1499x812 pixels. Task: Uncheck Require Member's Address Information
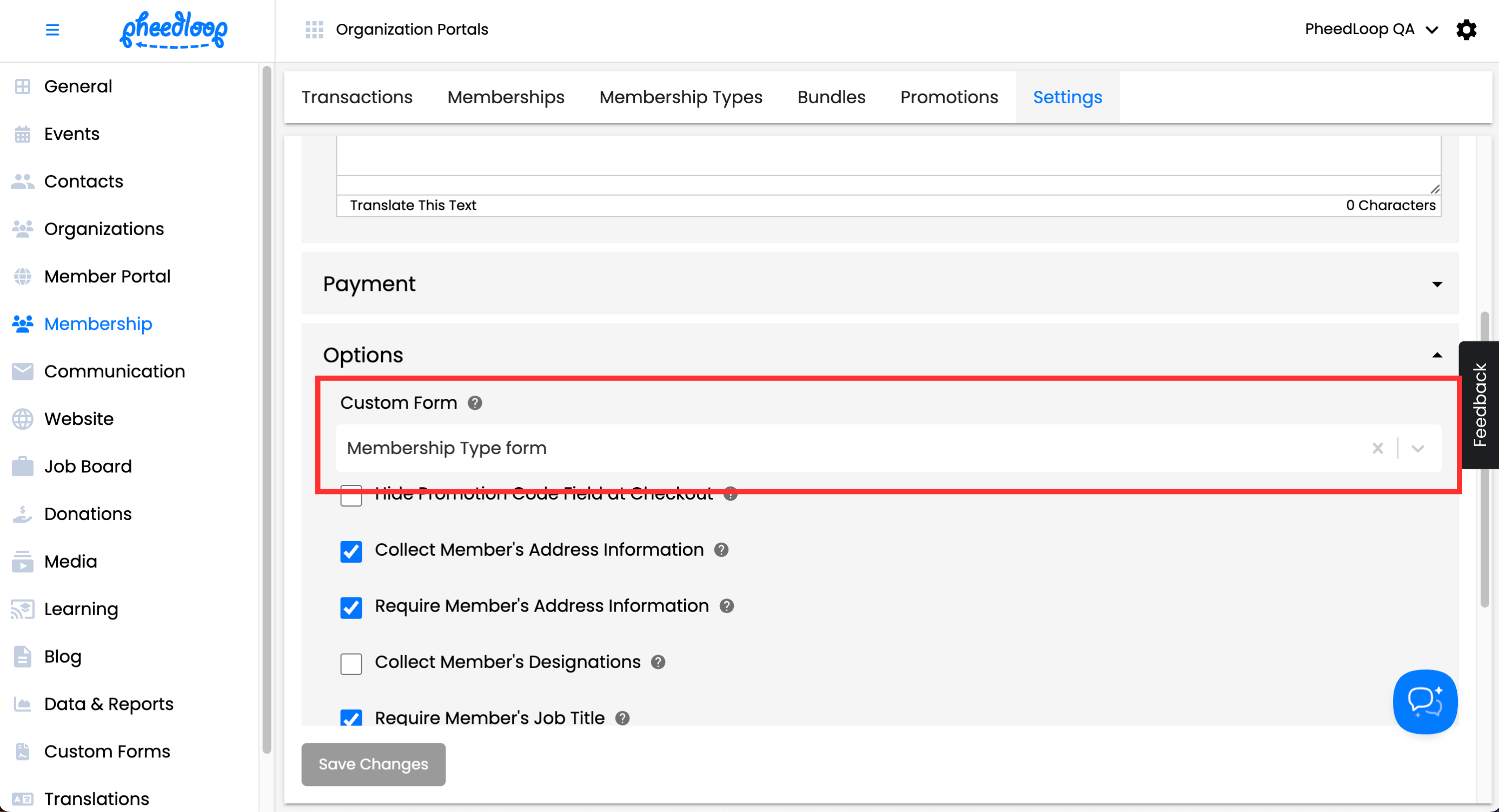(351, 607)
